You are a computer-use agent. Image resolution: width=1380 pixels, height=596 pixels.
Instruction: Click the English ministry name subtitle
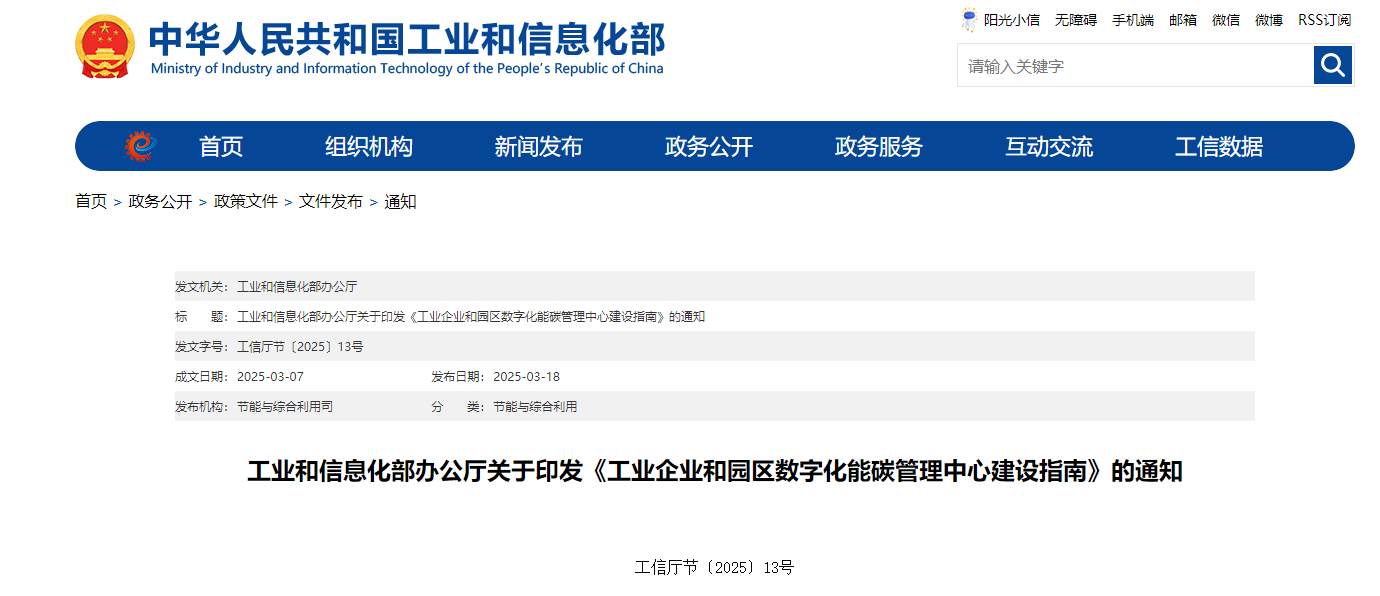pos(407,69)
